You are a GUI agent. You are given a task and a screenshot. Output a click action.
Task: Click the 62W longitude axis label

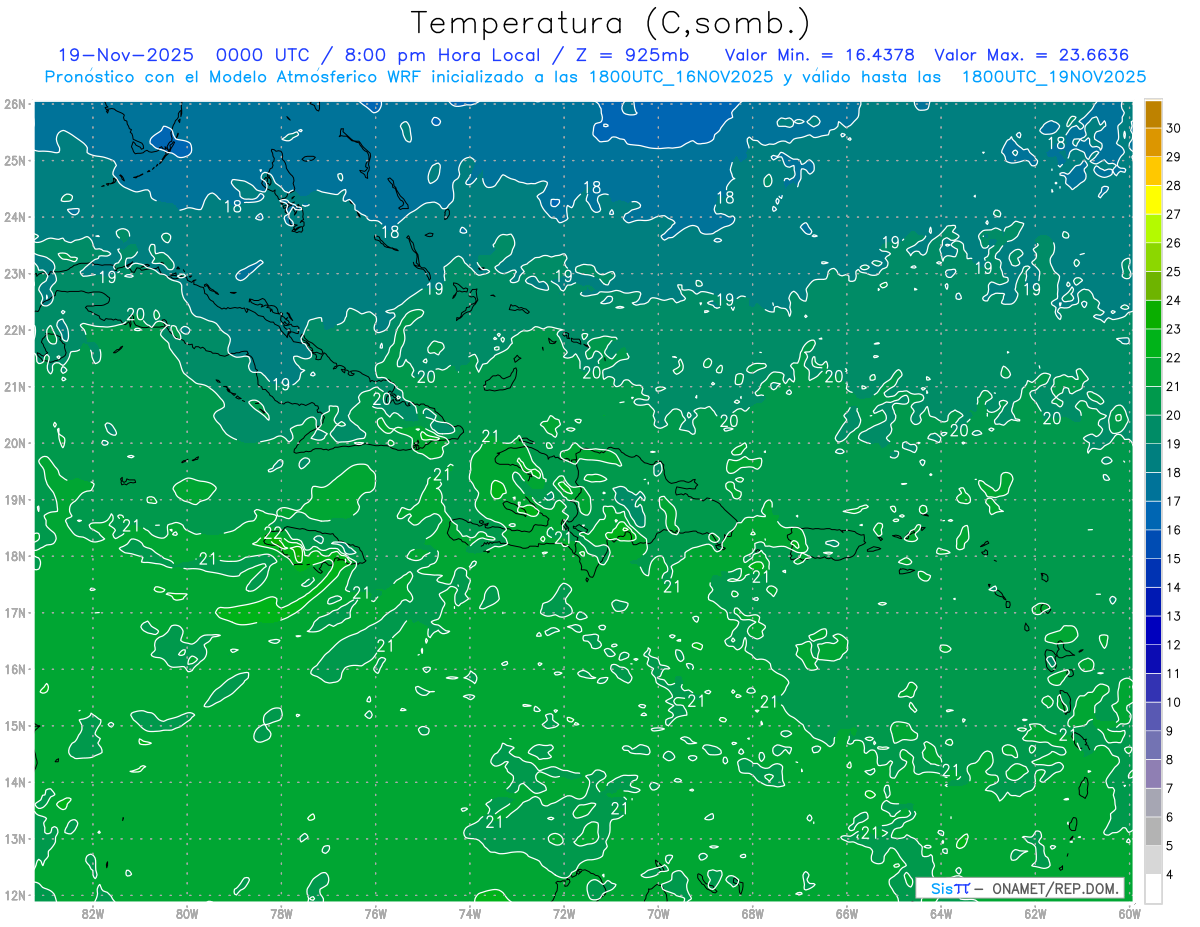point(1034,912)
